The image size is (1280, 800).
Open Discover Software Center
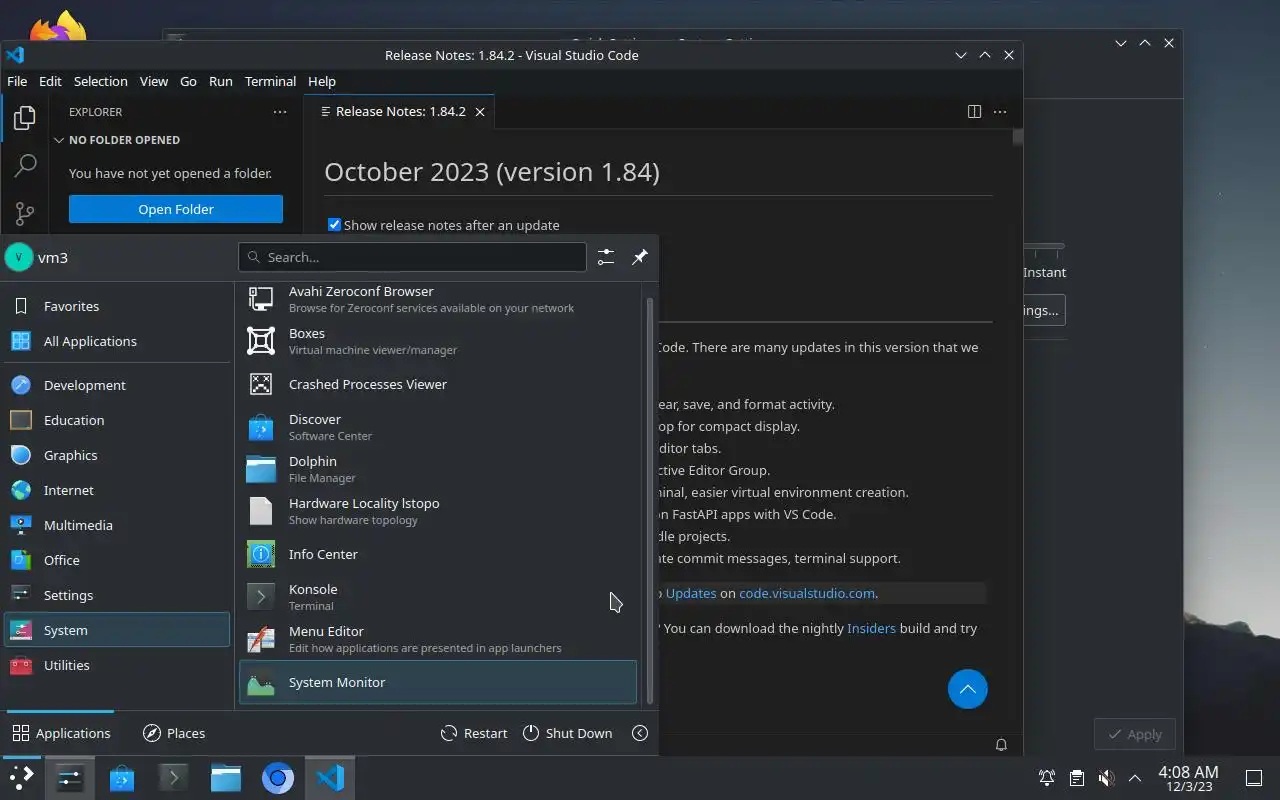click(x=438, y=427)
